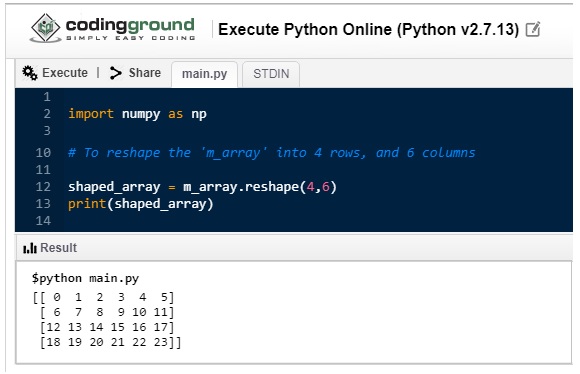The image size is (580, 374).
Task: Click the bar chart icon next to Result
Action: (x=30, y=247)
